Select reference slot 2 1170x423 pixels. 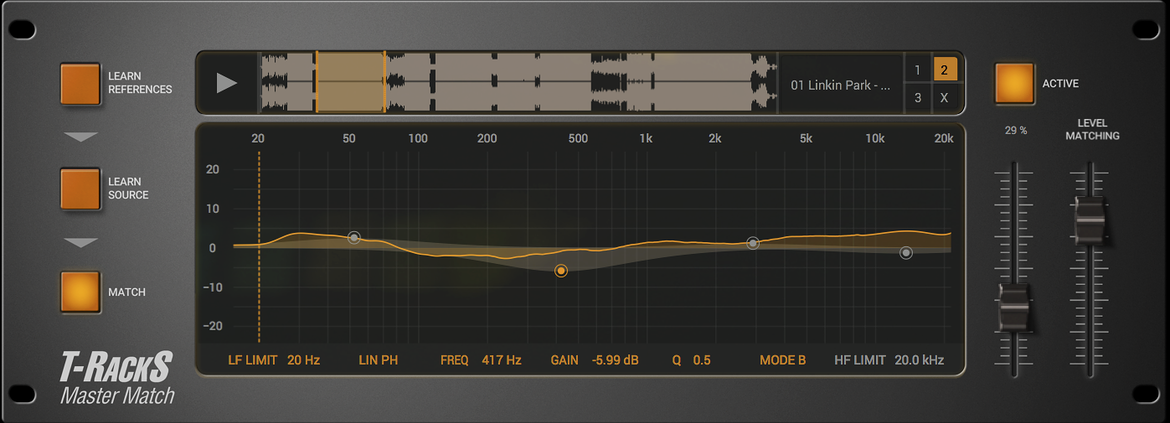click(944, 71)
